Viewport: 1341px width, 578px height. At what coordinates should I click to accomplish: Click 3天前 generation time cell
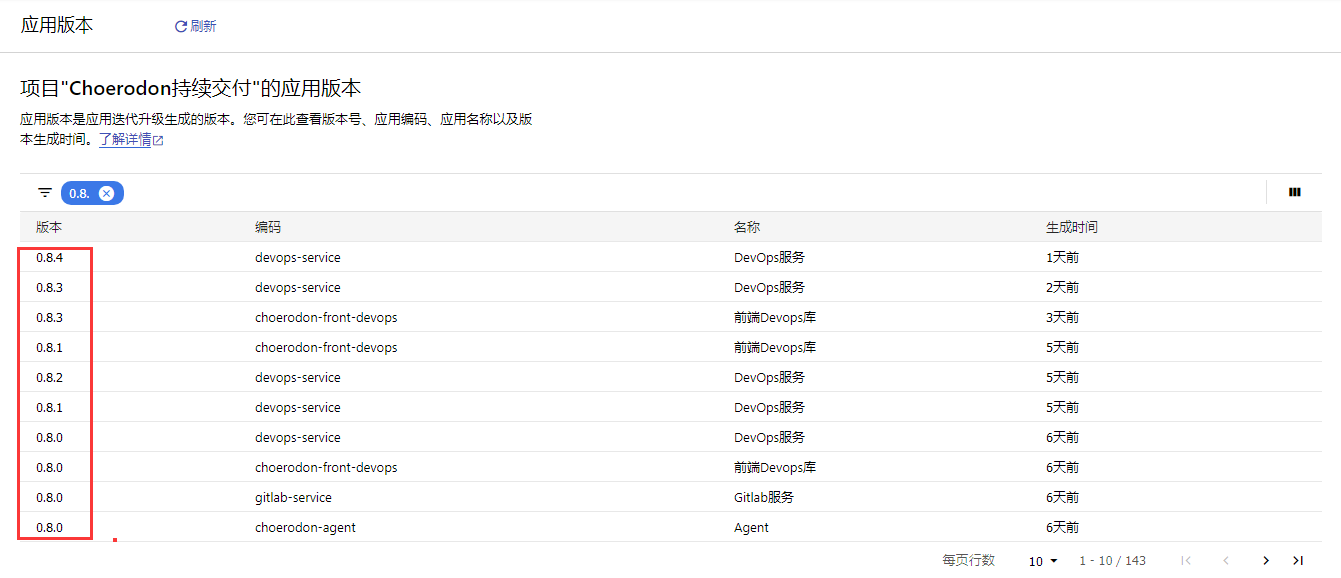pos(1062,317)
